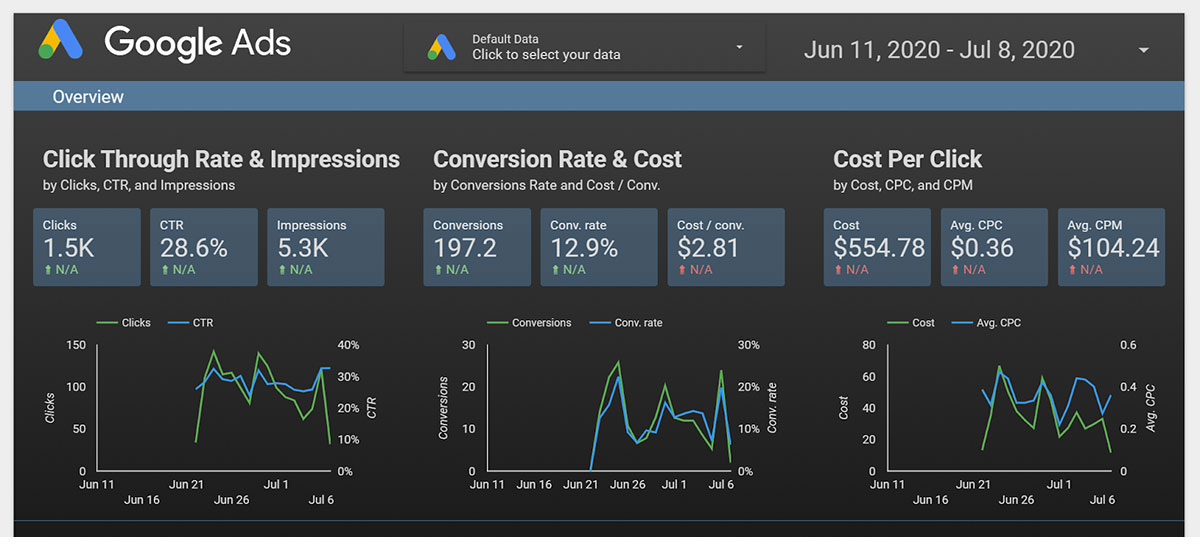1200x549 pixels.
Task: Click the Google Ads icon inside data selector
Action: coord(441,47)
